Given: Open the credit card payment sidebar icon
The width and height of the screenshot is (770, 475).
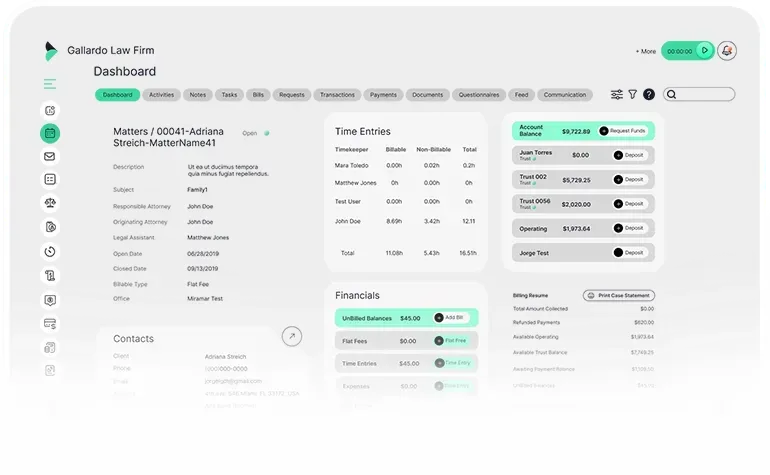Looking at the screenshot, I should (50, 324).
